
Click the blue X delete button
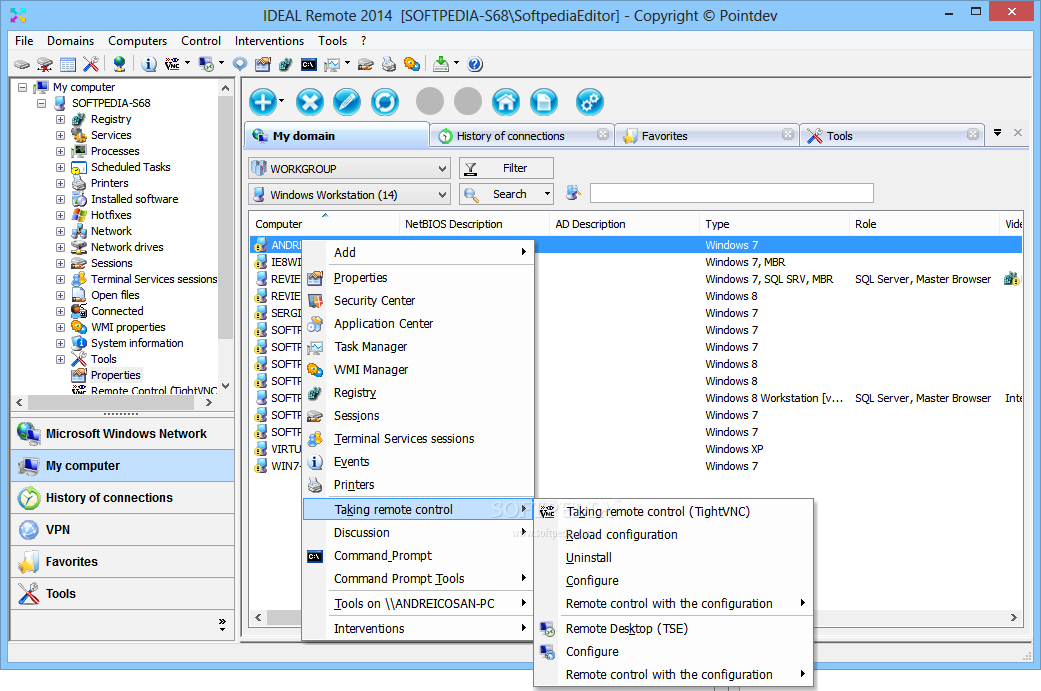pyautogui.click(x=309, y=102)
